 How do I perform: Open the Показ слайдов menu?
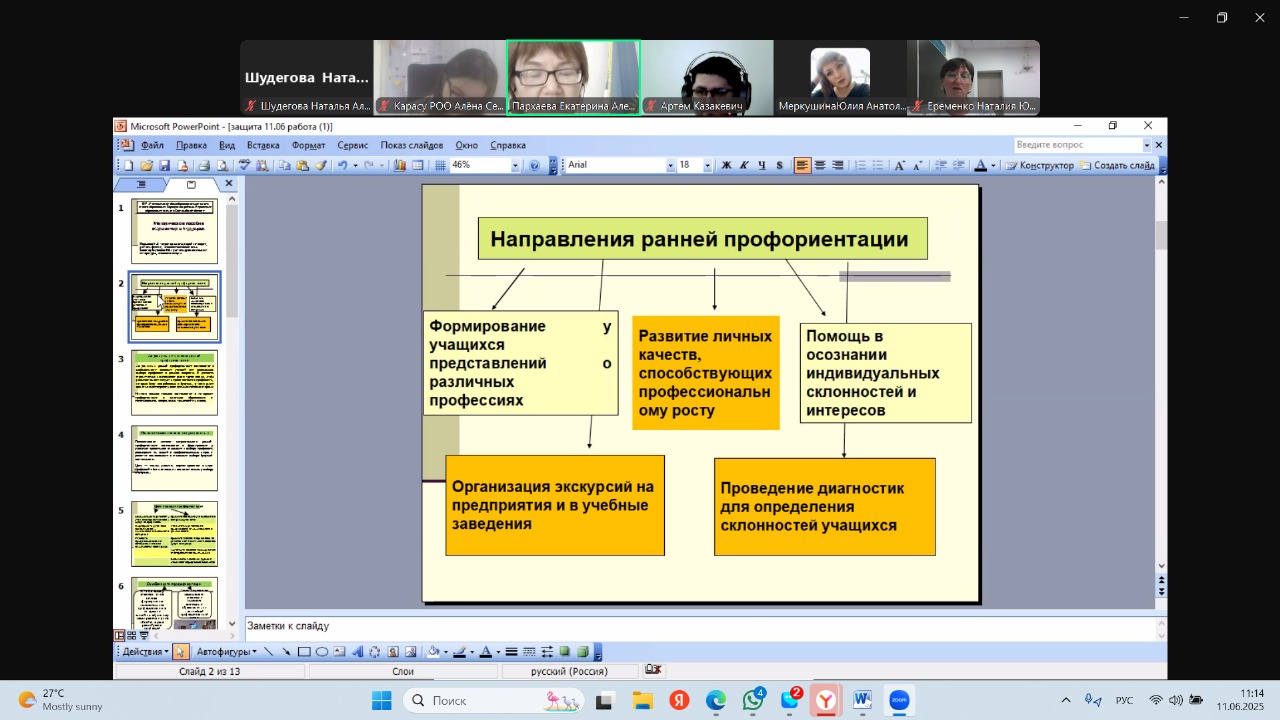[x=411, y=145]
